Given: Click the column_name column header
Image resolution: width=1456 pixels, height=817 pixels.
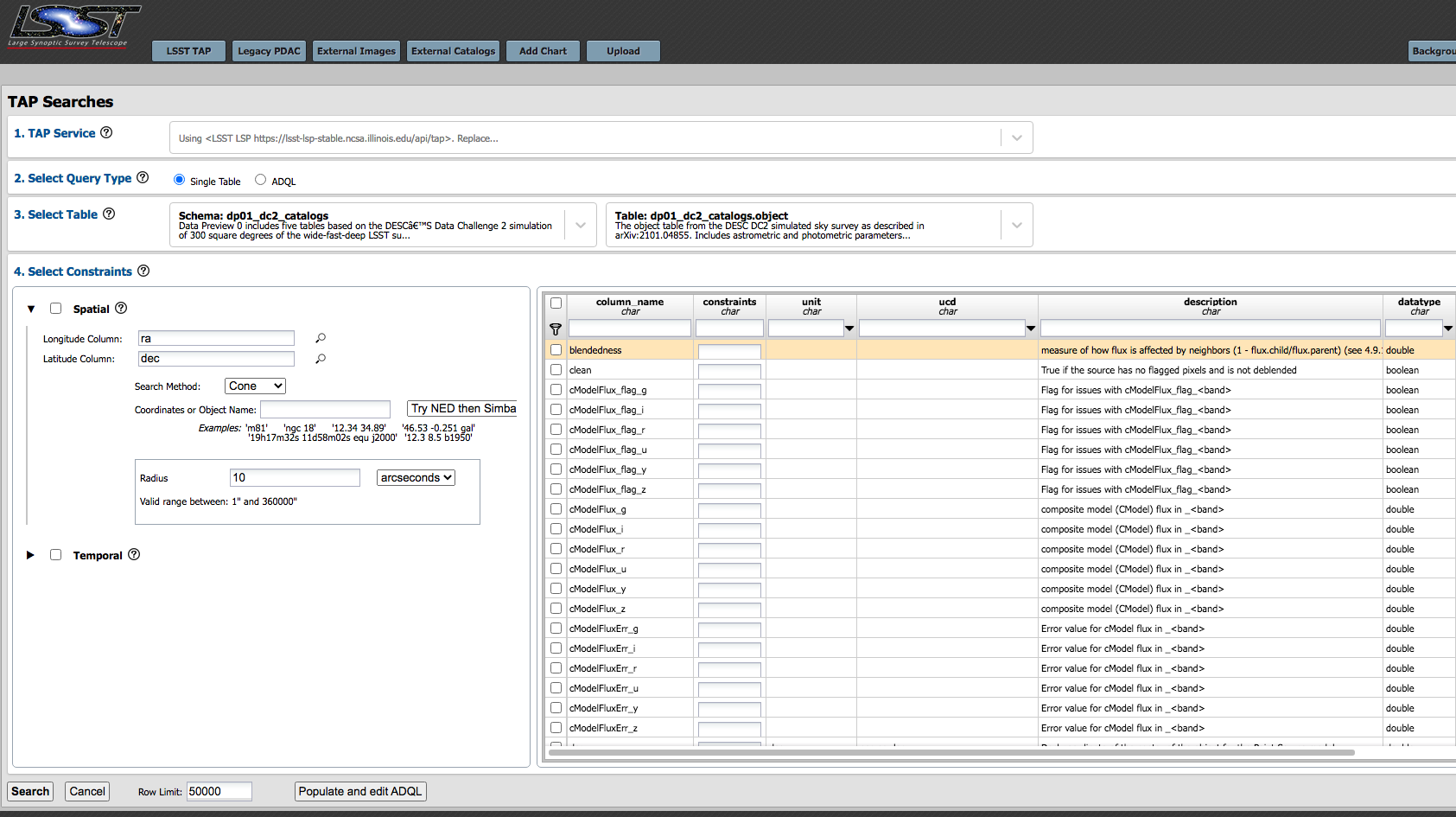Looking at the screenshot, I should click(x=630, y=306).
